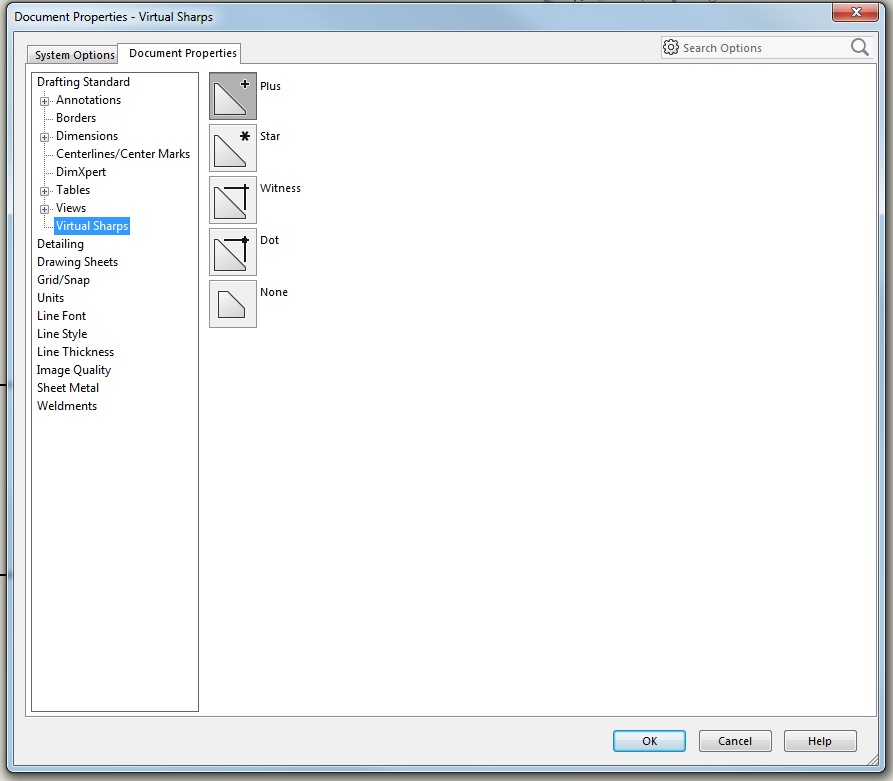This screenshot has width=893, height=781.
Task: Select Drafting Standard in the tree
Action: click(x=83, y=82)
